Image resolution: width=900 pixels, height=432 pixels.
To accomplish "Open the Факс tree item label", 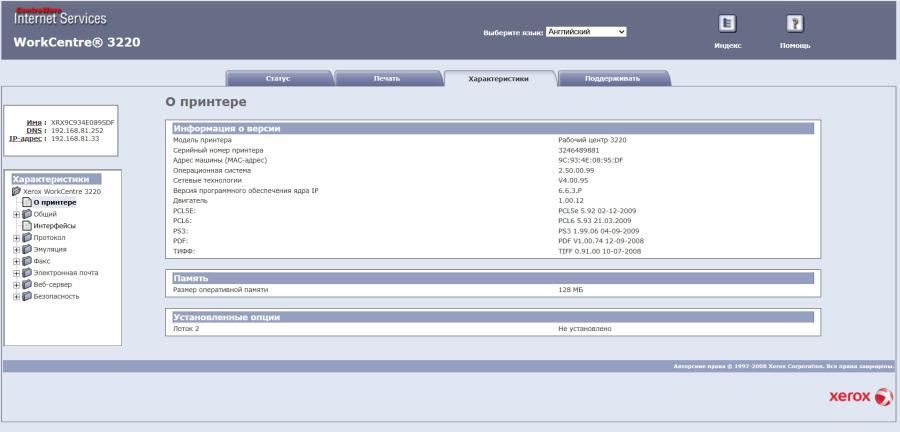I will click(x=42, y=261).
